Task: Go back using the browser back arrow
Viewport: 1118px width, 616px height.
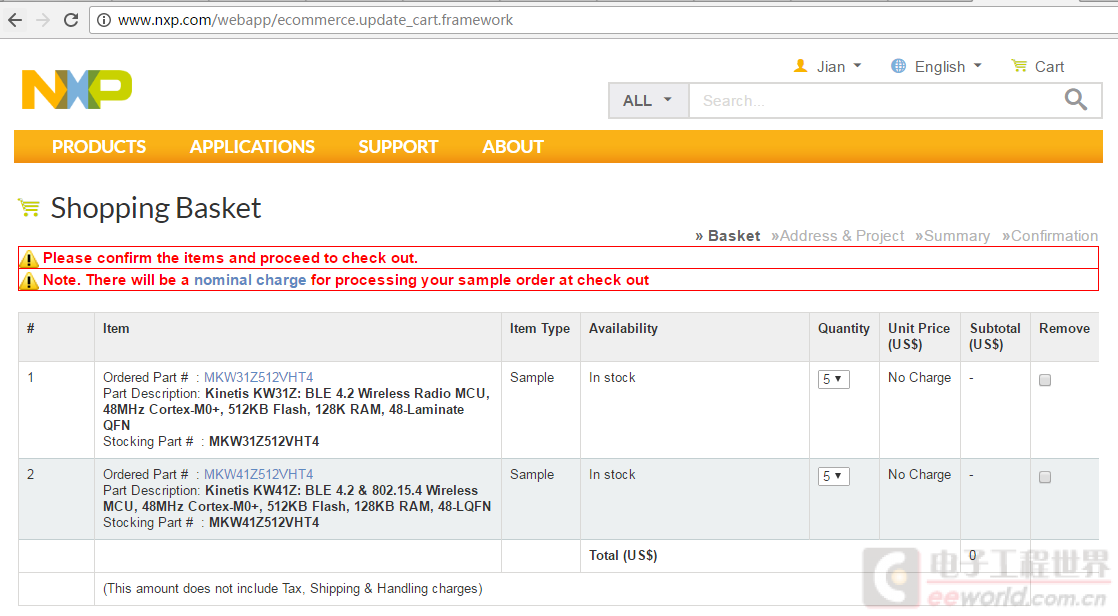Action: point(15,20)
